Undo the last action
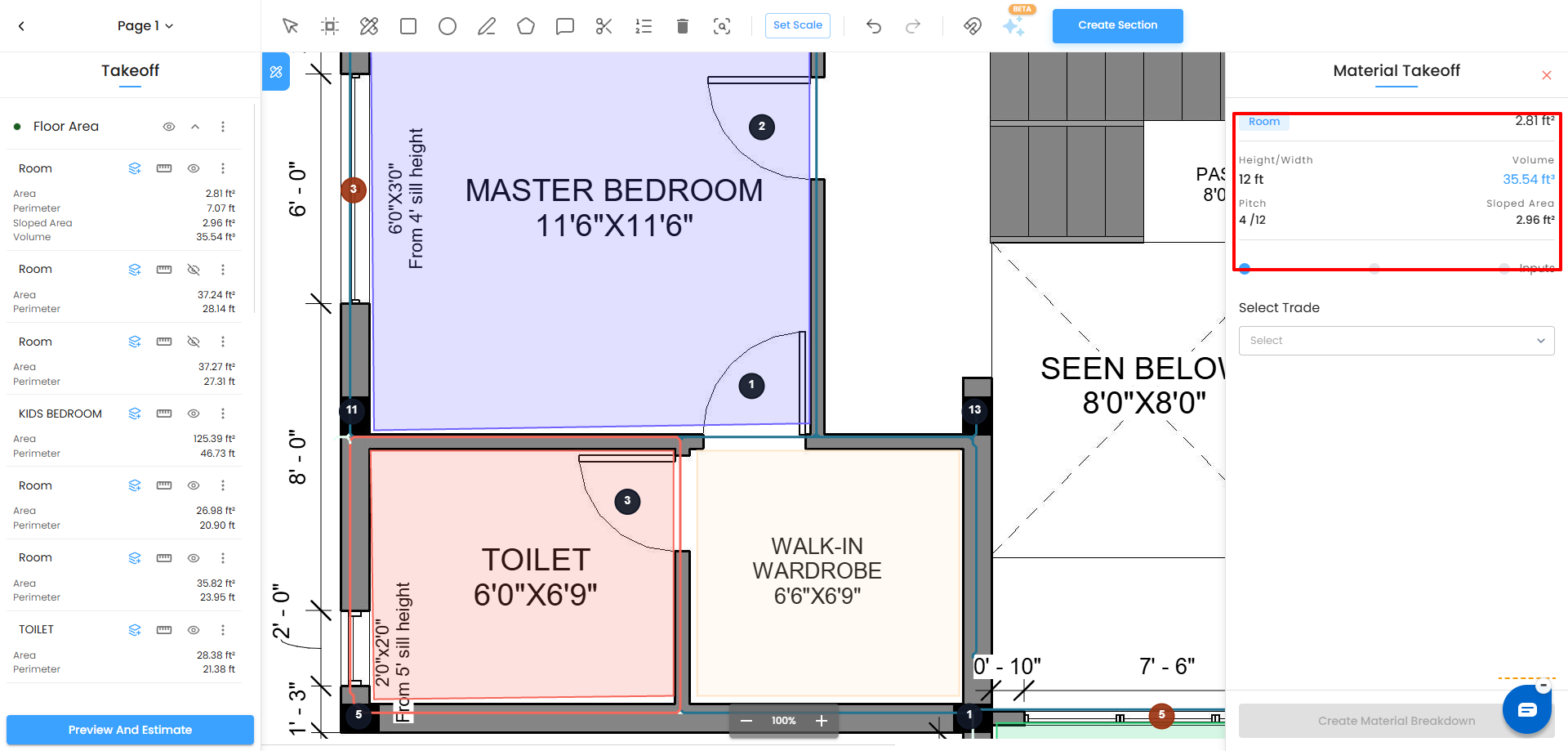This screenshot has height=751, width=1568. point(874,26)
